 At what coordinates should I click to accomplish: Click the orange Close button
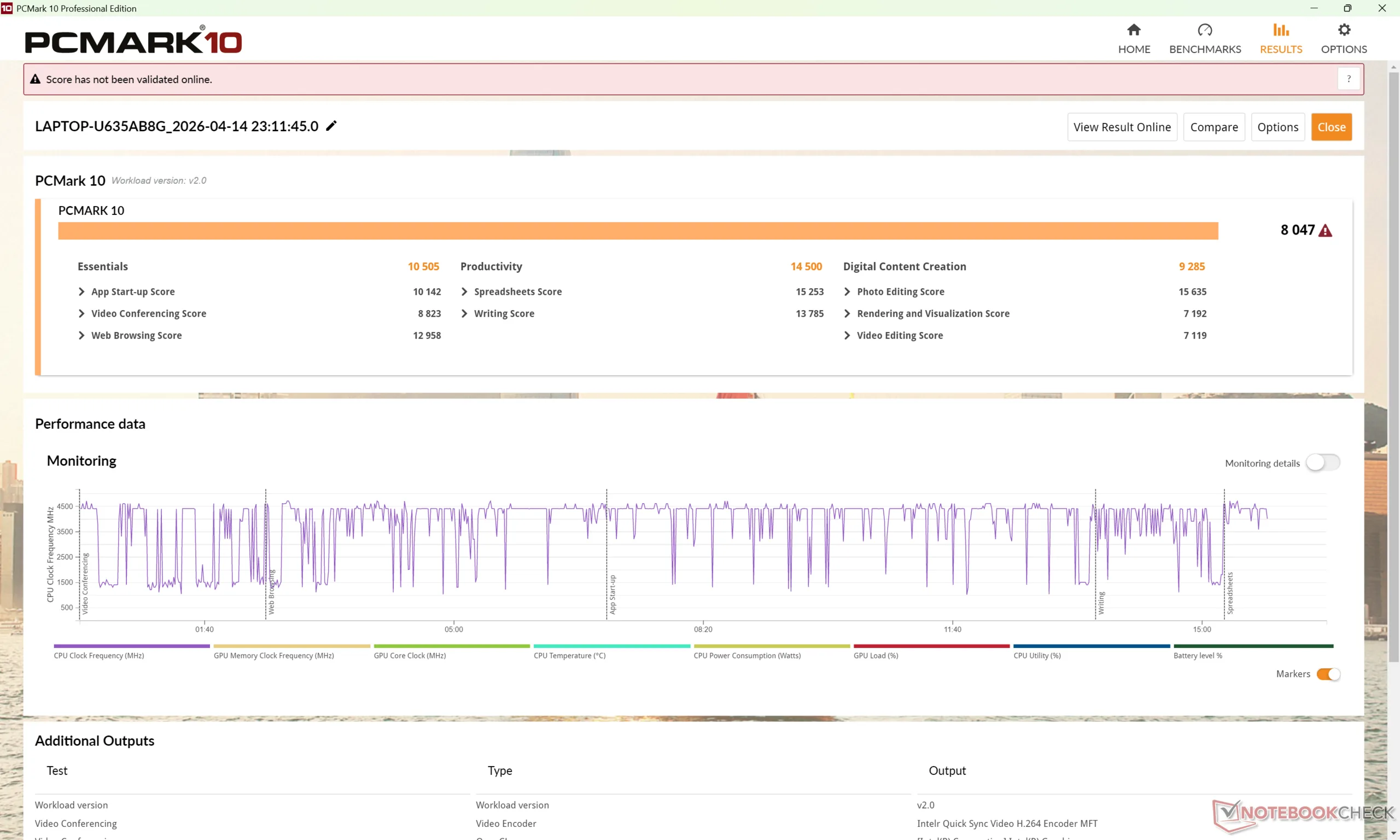[1331, 127]
